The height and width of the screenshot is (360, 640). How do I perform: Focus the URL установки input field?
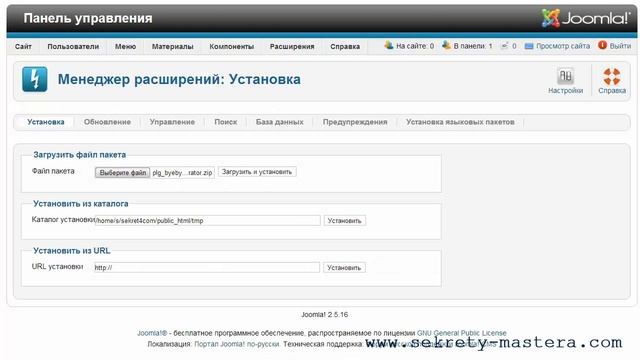pos(207,268)
